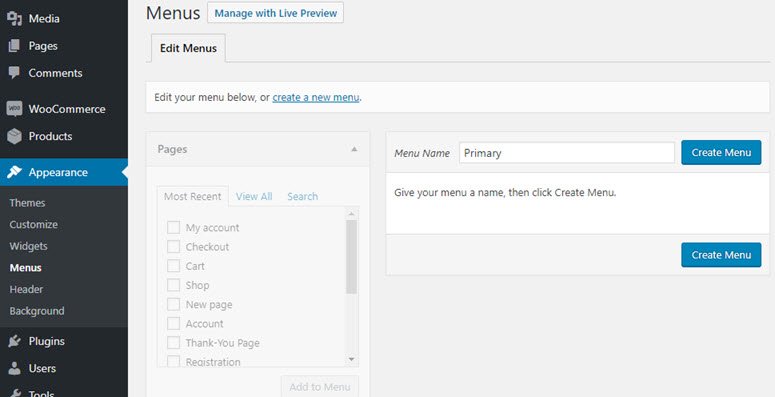Open Header submenu item
Viewport: 775px width, 397px height.
(x=26, y=289)
